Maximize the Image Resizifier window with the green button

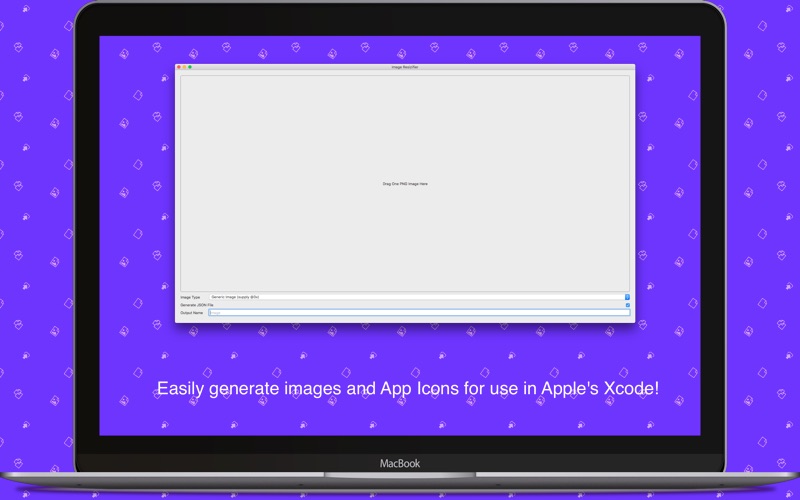click(190, 67)
